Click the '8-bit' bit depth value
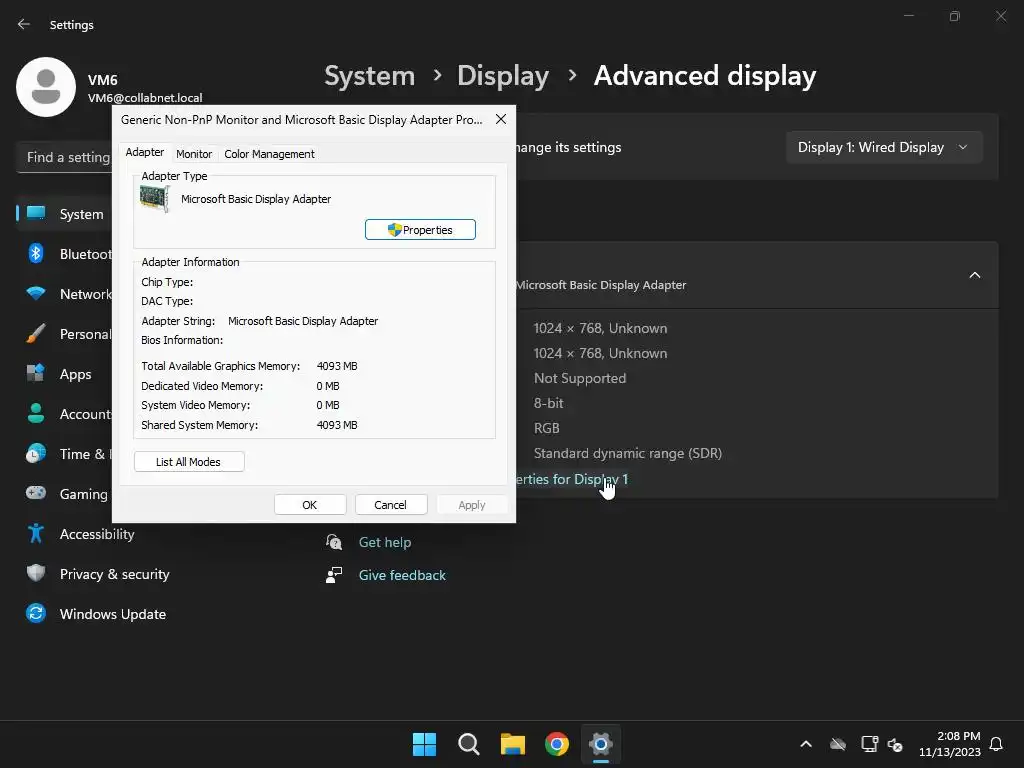This screenshot has width=1024, height=768. pos(549,403)
